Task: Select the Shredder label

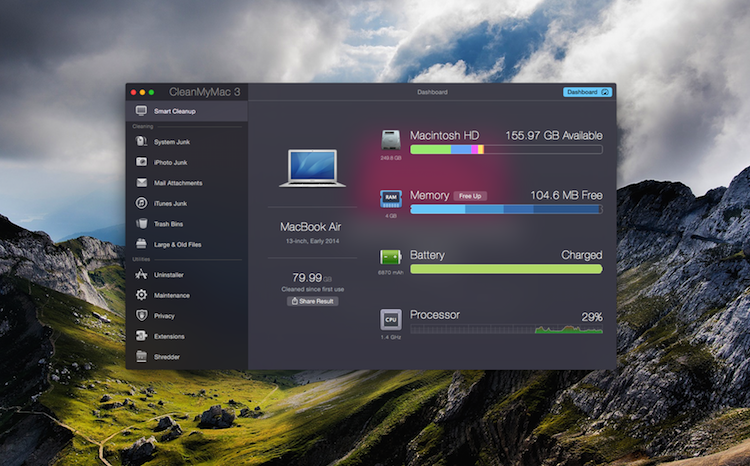Action: [166, 357]
